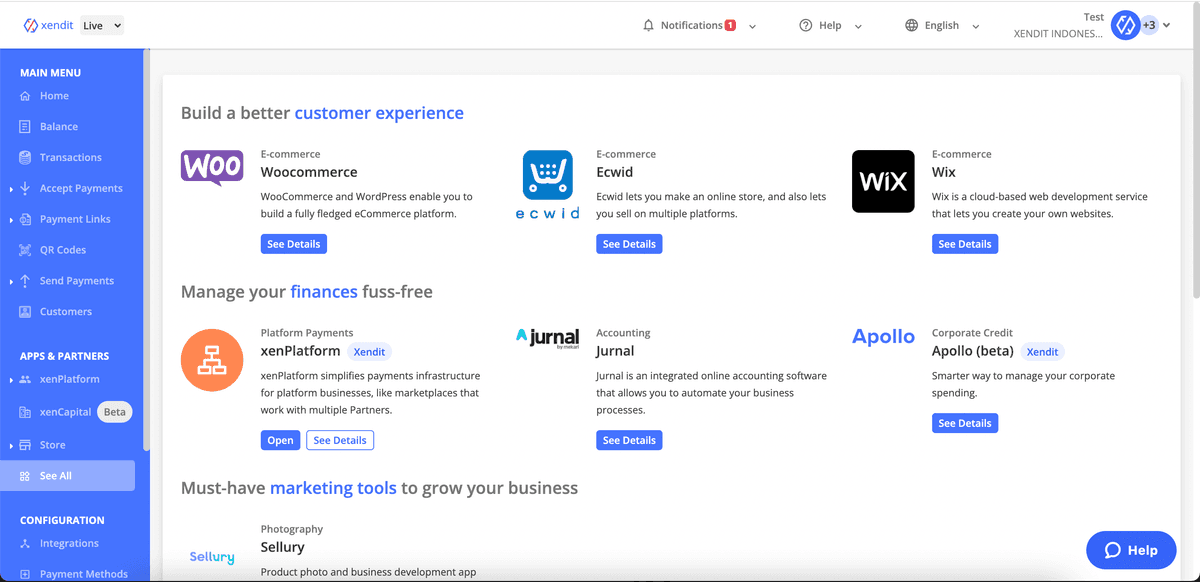Open xenCapital menu item

coord(65,412)
